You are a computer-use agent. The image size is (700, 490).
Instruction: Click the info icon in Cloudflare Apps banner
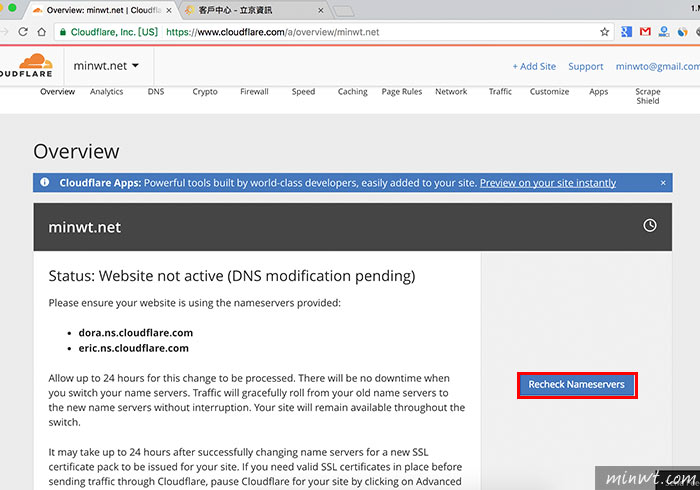pos(45,182)
